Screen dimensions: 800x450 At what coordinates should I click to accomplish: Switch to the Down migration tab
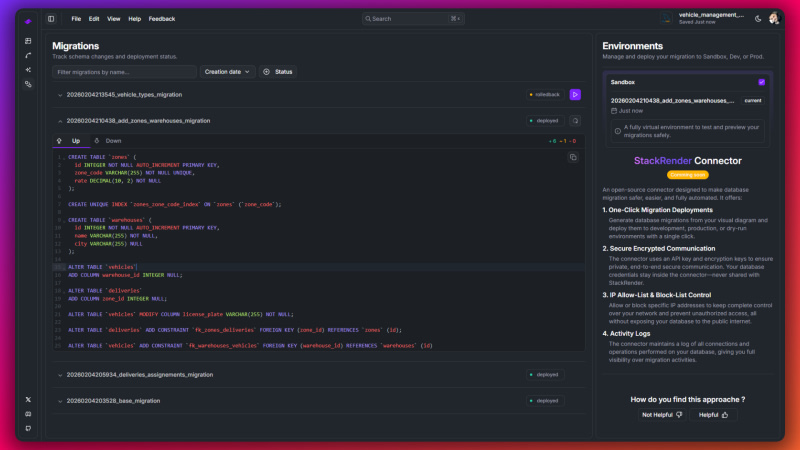pyautogui.click(x=108, y=141)
